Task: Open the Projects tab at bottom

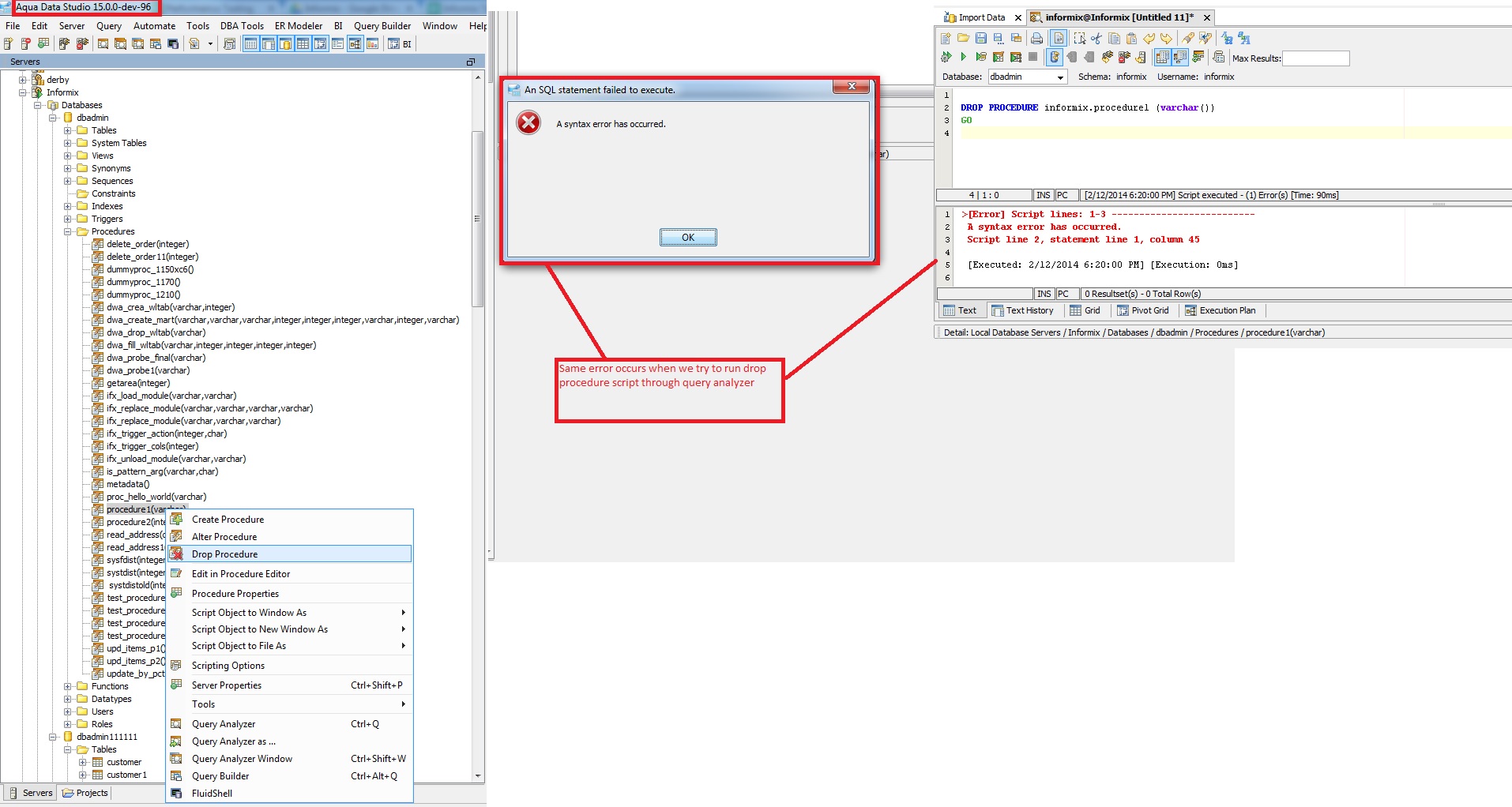Action: [x=85, y=793]
